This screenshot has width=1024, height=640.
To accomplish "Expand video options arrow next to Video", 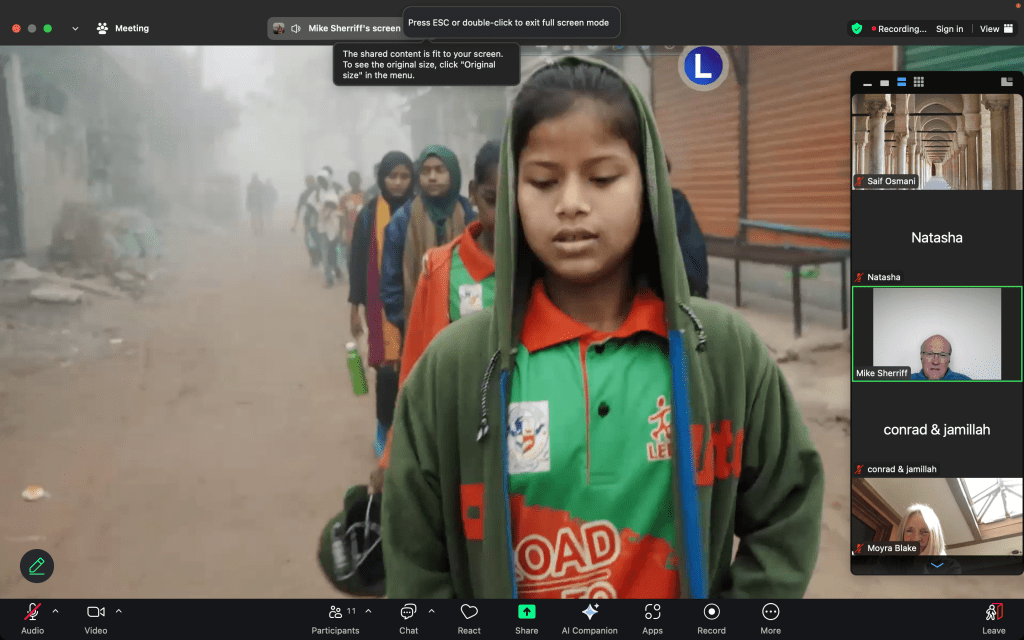I will click(x=119, y=611).
